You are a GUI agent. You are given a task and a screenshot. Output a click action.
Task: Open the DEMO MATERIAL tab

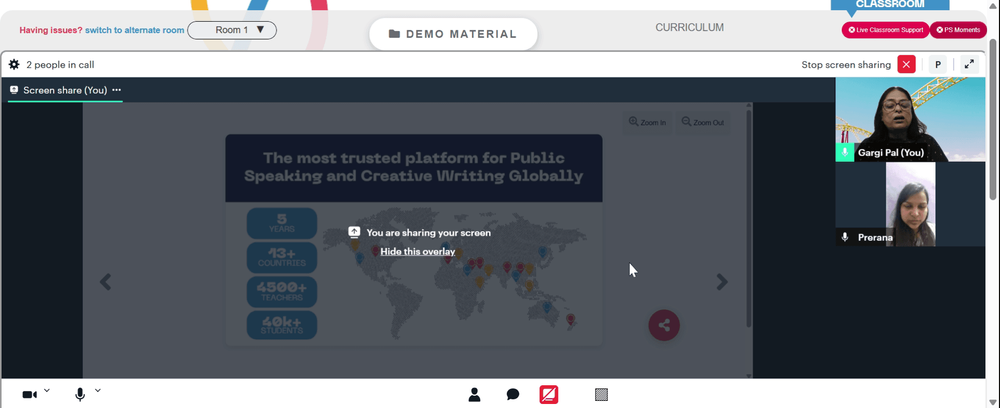click(453, 34)
